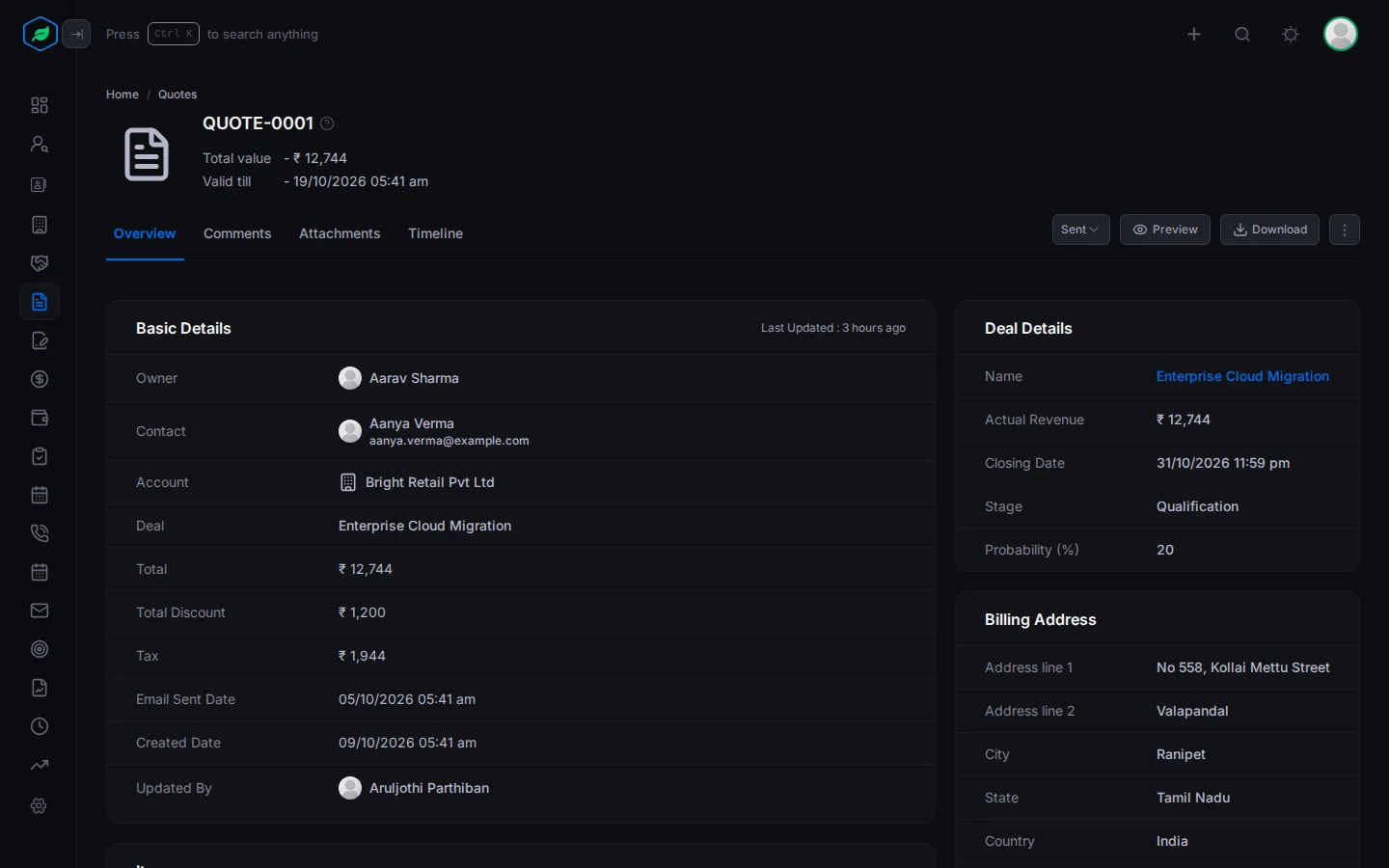Image resolution: width=1389 pixels, height=868 pixels.
Task: Open the clock icon in sidebar
Action: pyautogui.click(x=40, y=726)
